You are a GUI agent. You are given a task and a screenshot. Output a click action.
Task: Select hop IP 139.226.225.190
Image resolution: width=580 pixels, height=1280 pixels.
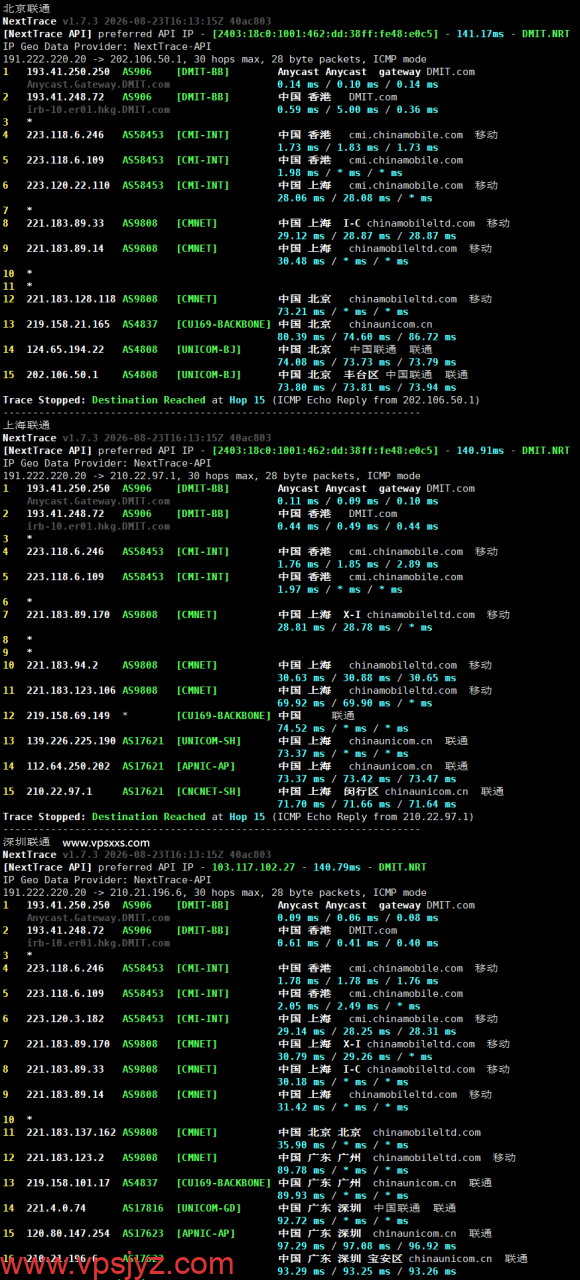click(x=71, y=741)
